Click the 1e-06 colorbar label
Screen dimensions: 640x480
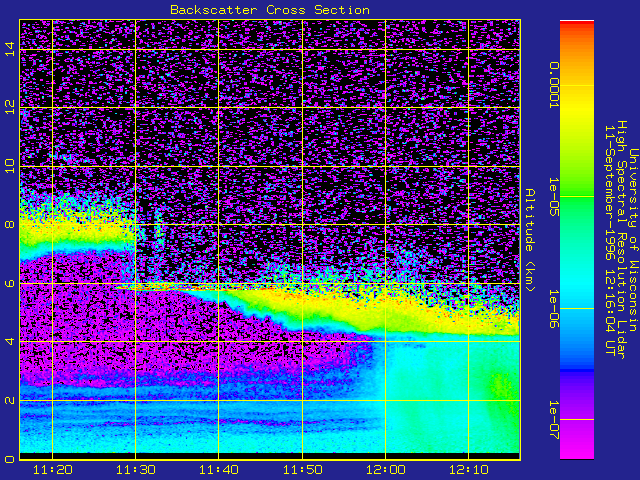[553, 309]
